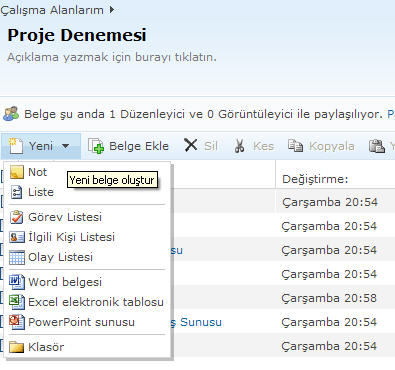The image size is (395, 370).
Task: Click the paste clipboard icon after Kopyala
Action: click(377, 146)
